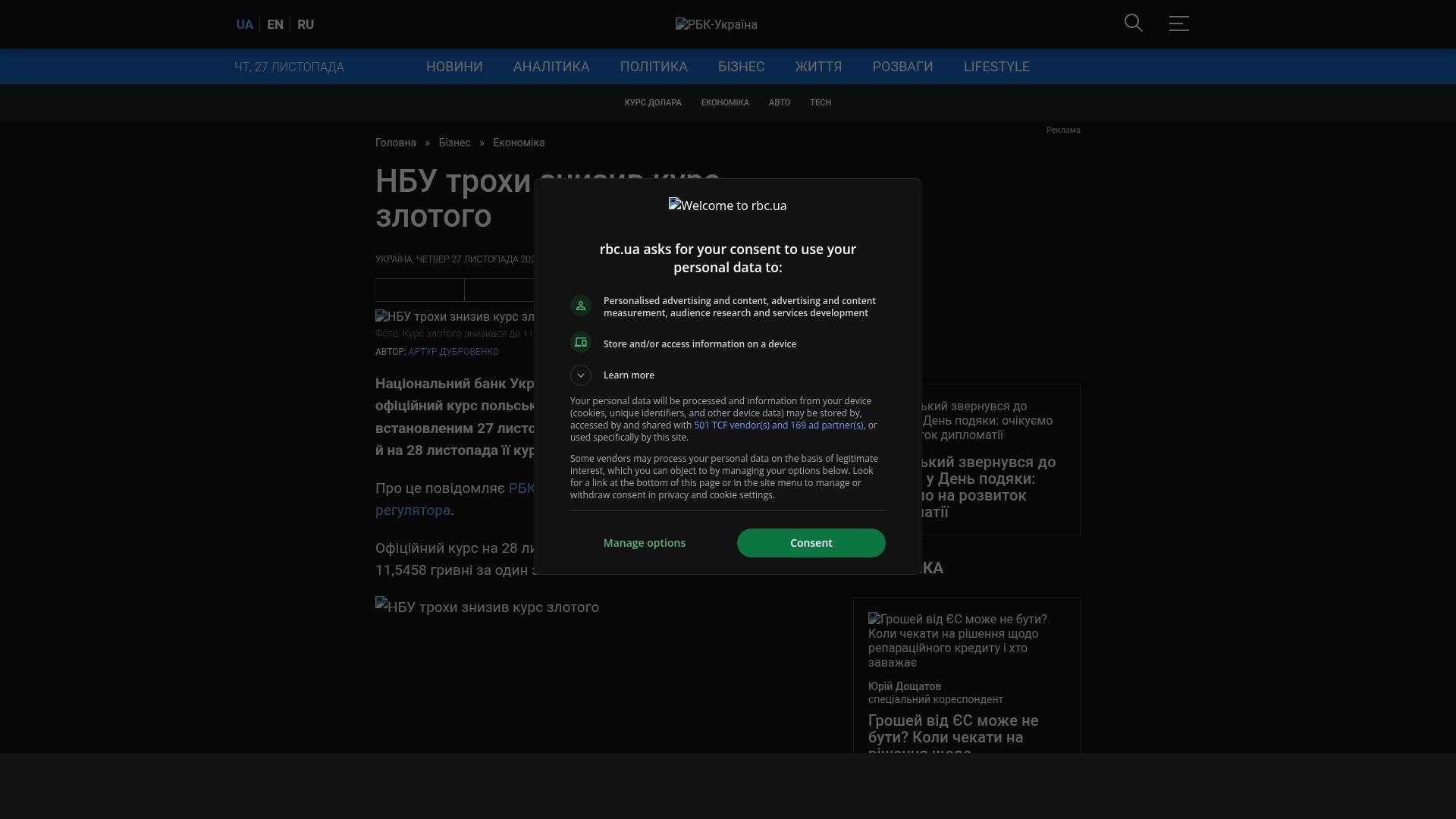Image resolution: width=1456 pixels, height=819 pixels.
Task: Click the personalised advertising person icon
Action: pyautogui.click(x=581, y=306)
